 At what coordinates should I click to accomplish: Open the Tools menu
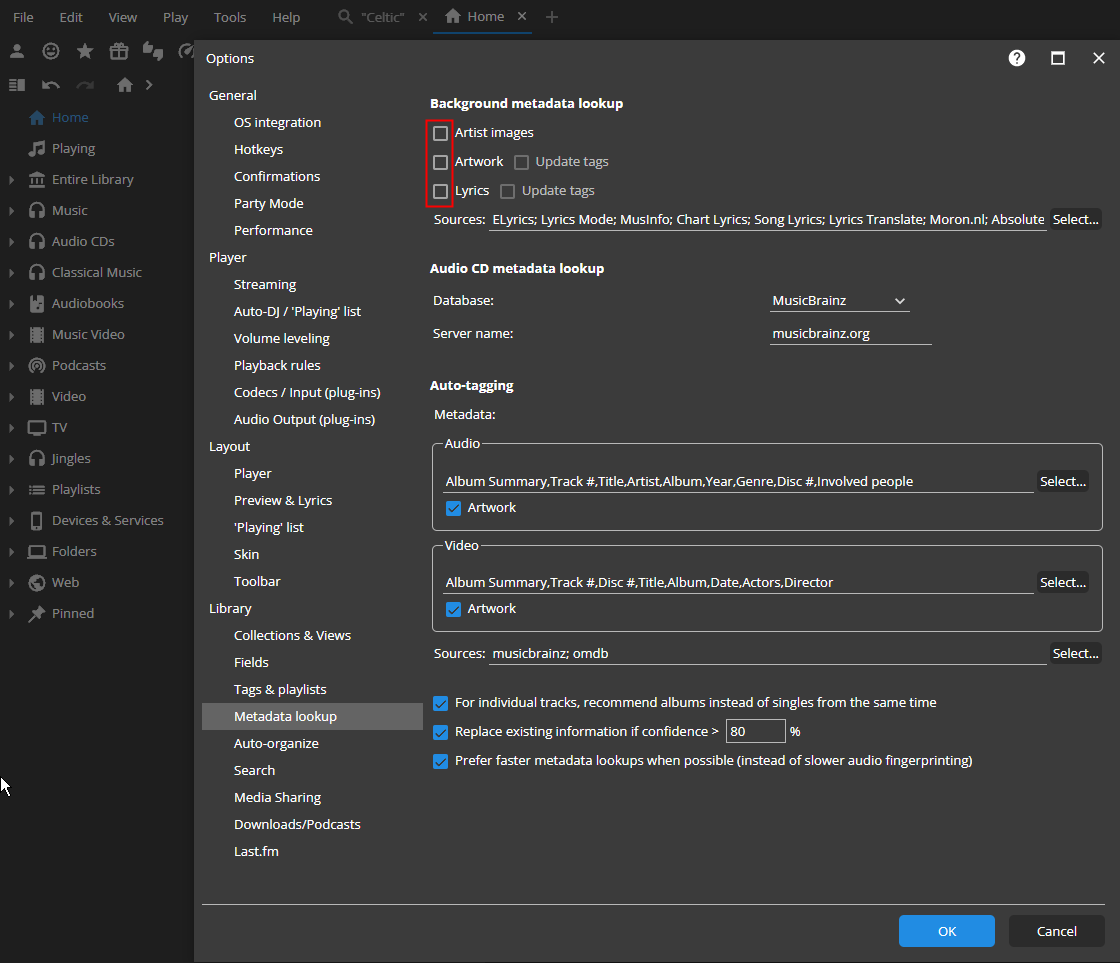pos(230,17)
